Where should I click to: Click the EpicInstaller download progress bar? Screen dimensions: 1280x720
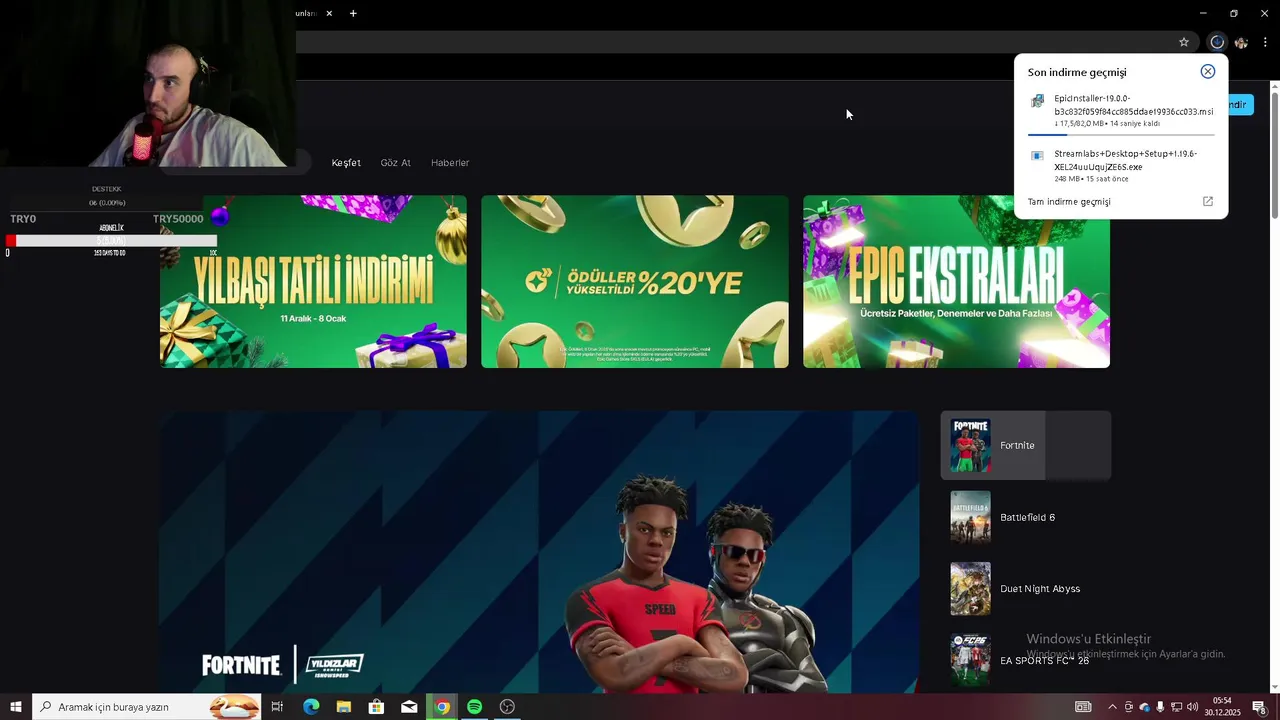[x=1121, y=134]
